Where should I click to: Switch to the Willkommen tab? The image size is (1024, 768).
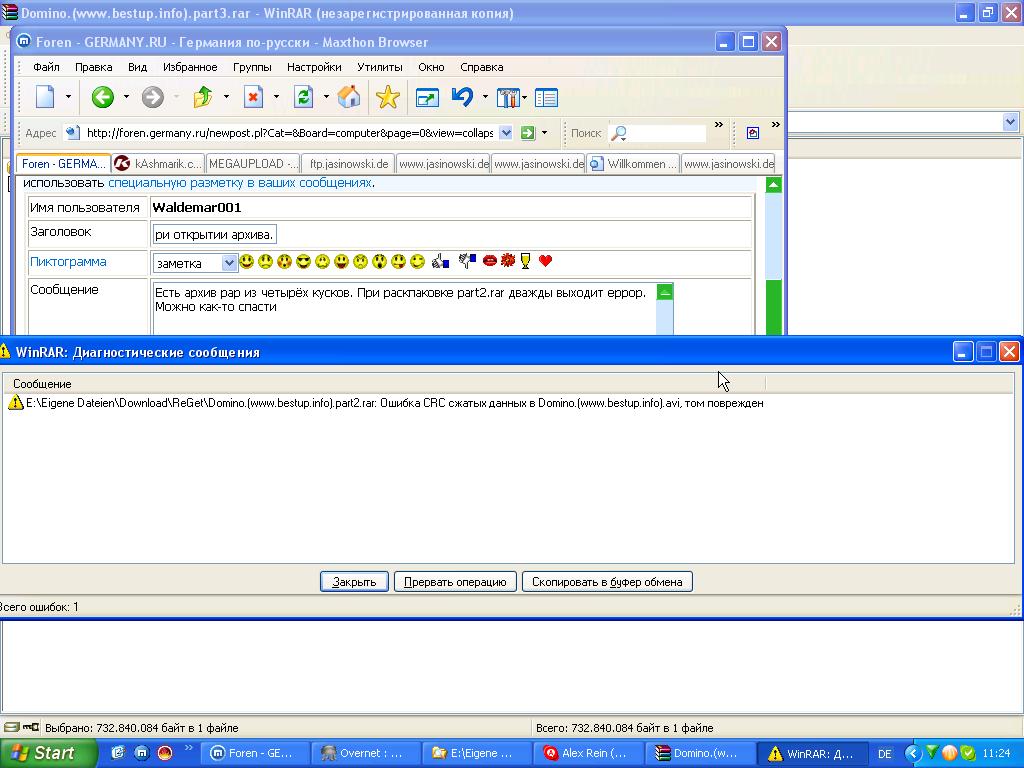point(634,164)
